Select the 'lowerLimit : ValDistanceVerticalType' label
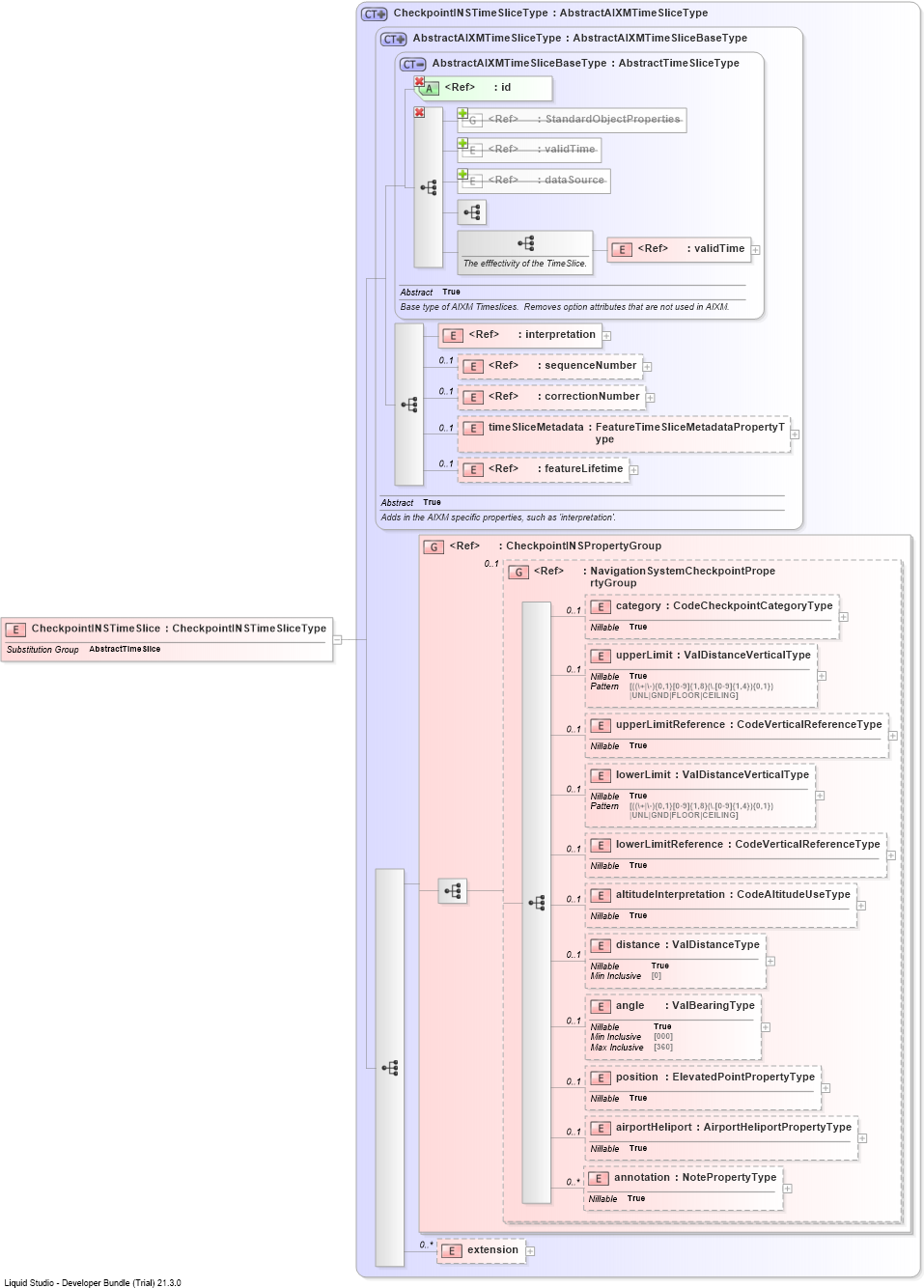The image size is (924, 1288). pos(713,775)
